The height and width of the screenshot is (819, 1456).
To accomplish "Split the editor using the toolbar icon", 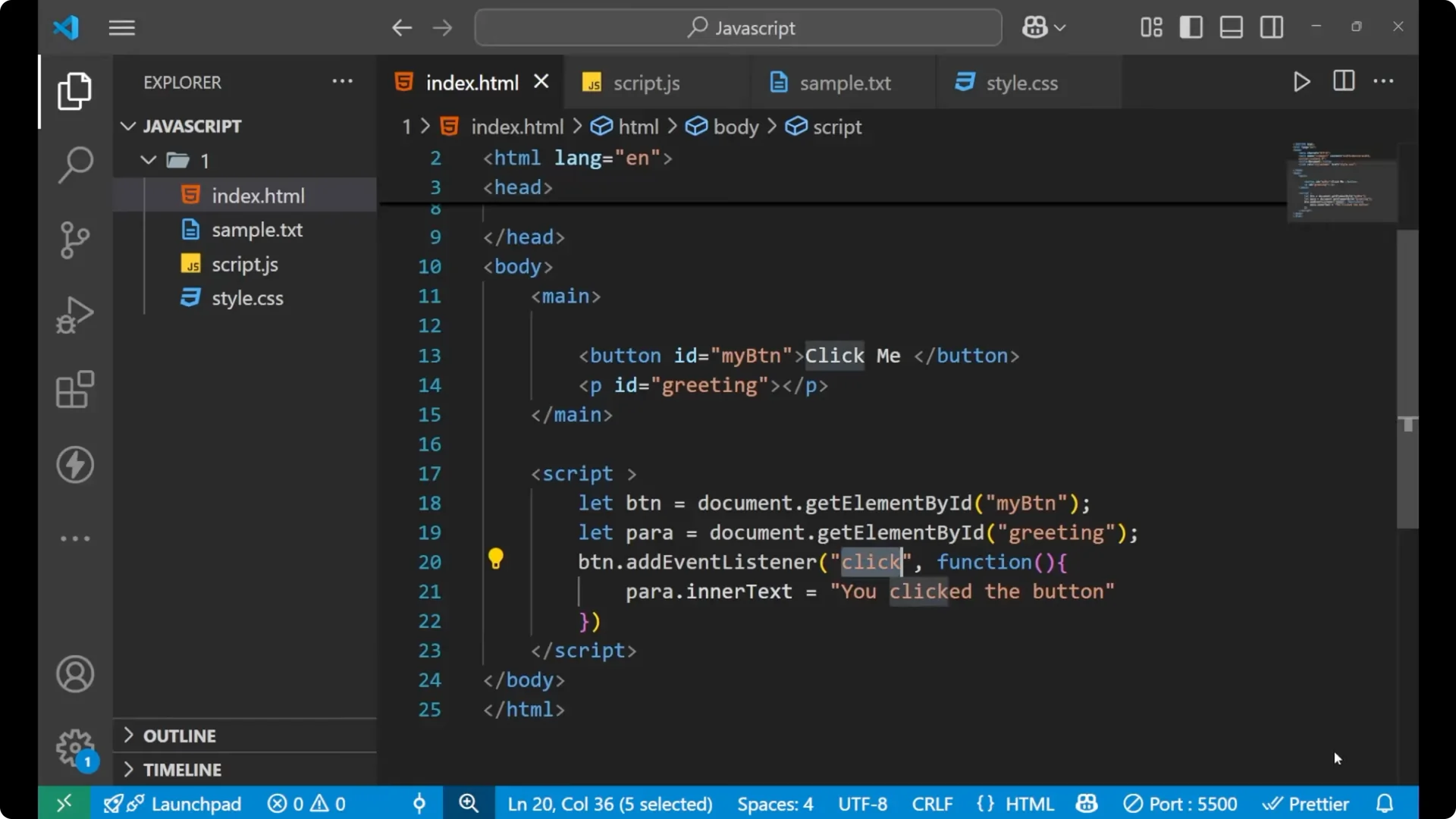I will tap(1343, 81).
